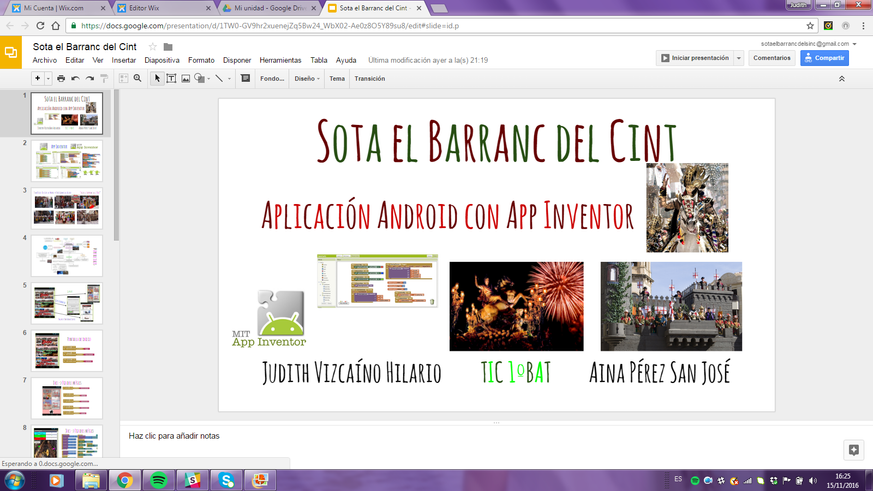Open the Disponer menu
The width and height of the screenshot is (873, 491).
point(237,60)
